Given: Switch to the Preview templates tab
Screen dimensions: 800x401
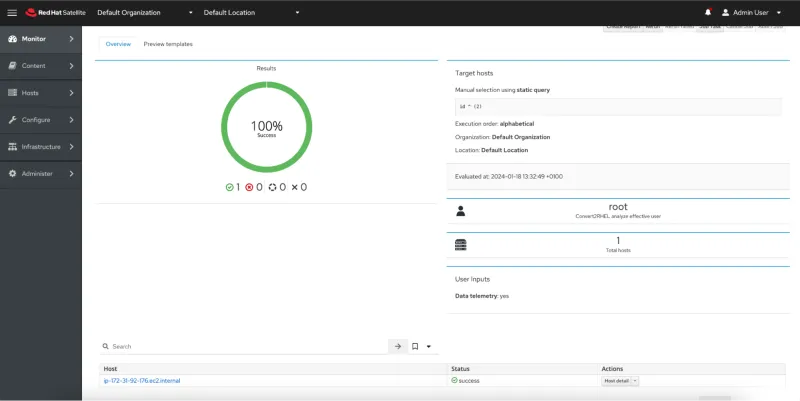Looking at the screenshot, I should (168, 44).
